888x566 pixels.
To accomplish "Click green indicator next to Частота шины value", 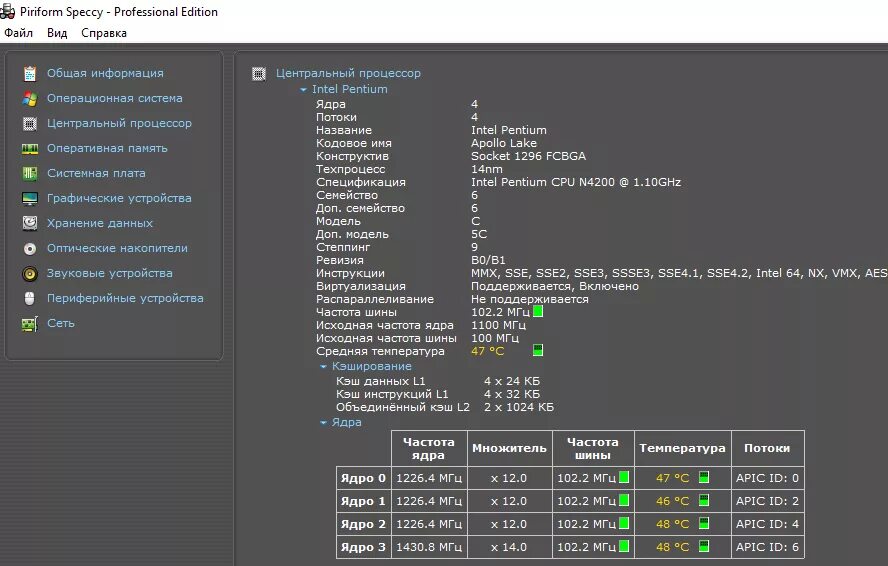I will [x=538, y=311].
